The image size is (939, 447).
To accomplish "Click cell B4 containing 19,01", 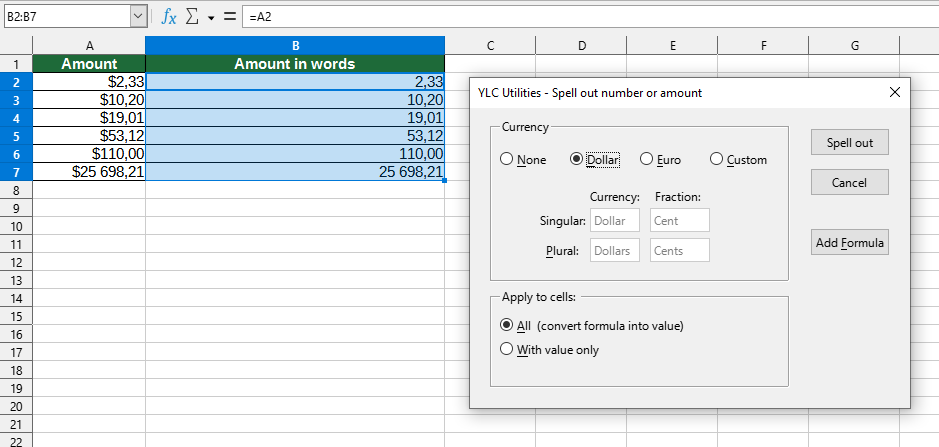I will click(295, 118).
